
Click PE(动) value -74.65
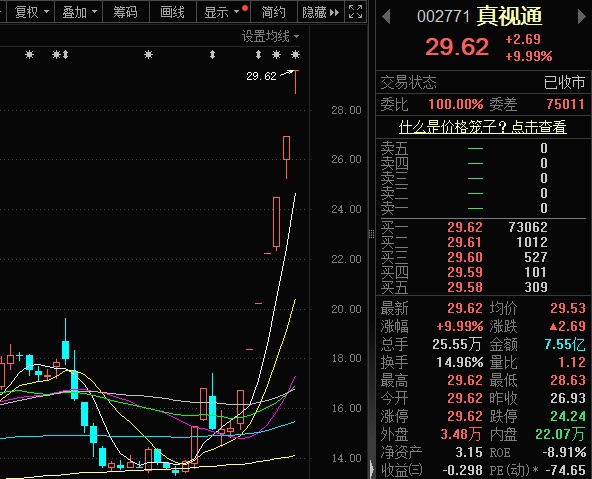(566, 471)
